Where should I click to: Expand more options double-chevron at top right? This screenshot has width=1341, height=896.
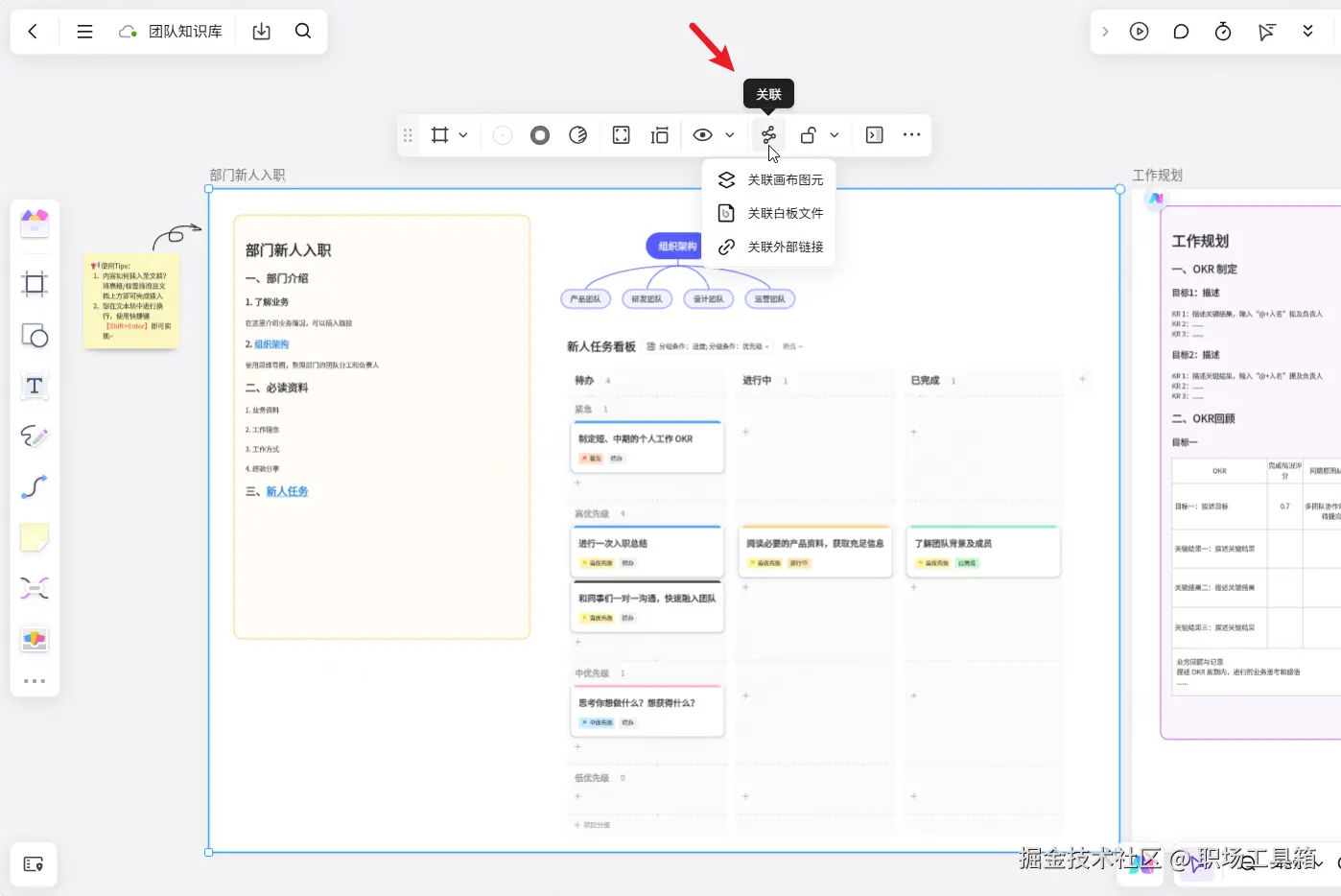1307,32
